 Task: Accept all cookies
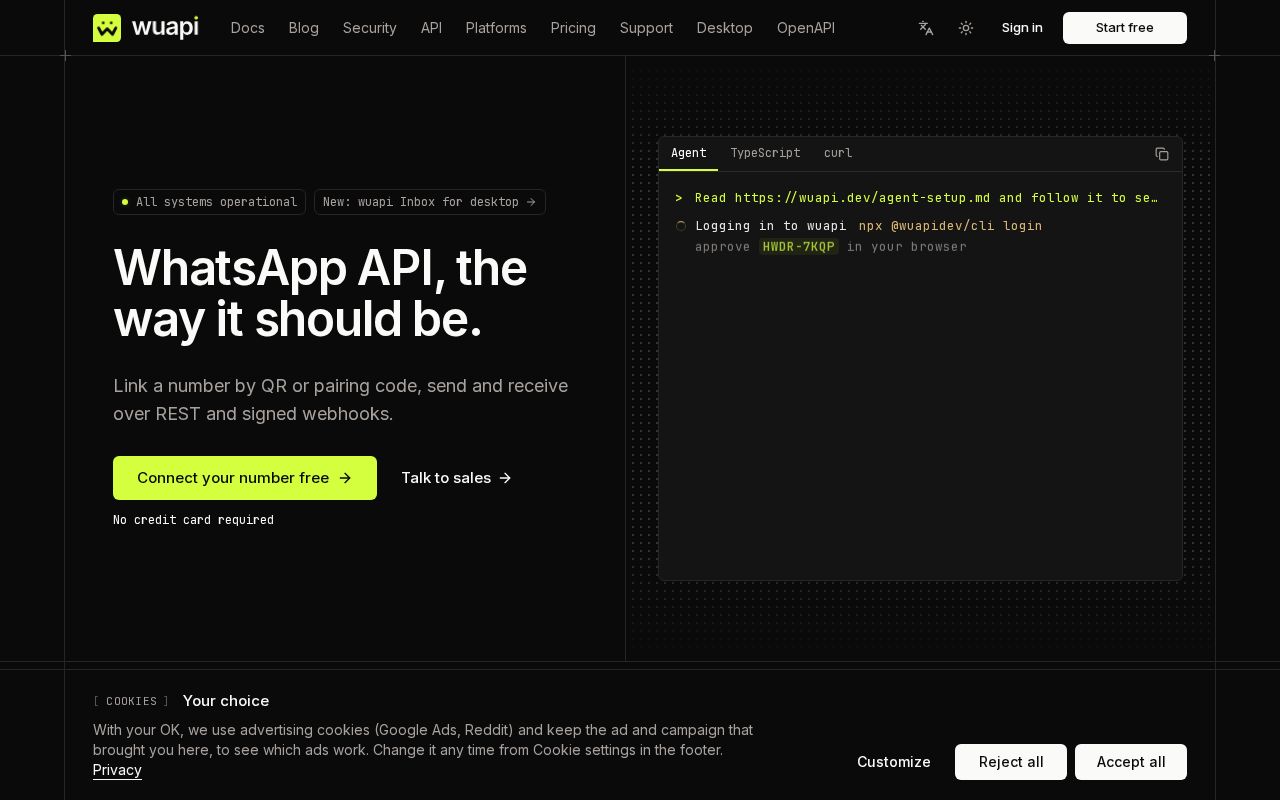(1131, 762)
